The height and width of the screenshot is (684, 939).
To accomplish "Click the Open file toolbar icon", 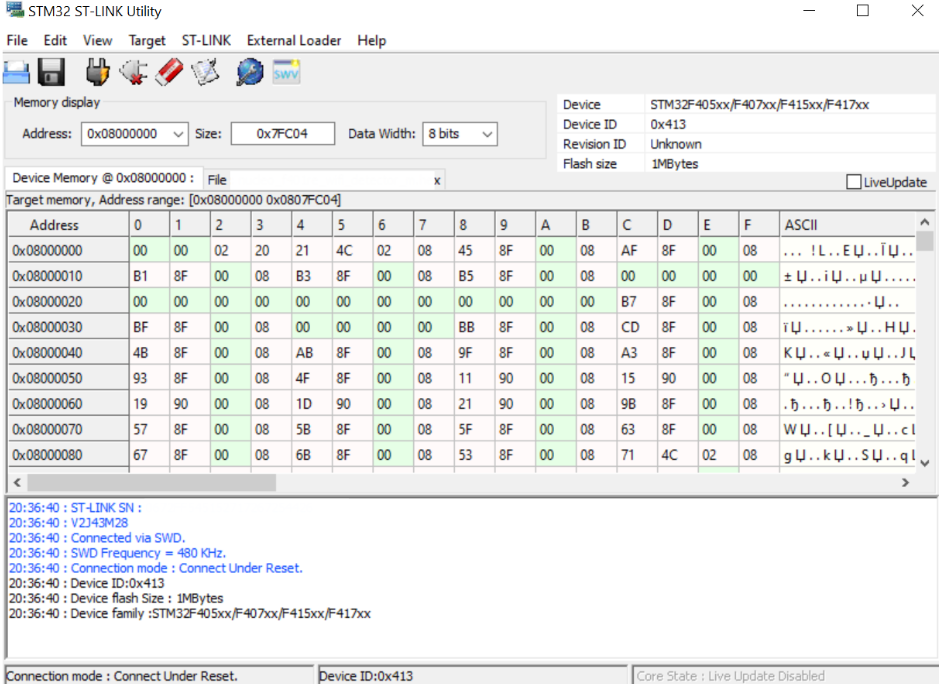I will [x=16, y=72].
